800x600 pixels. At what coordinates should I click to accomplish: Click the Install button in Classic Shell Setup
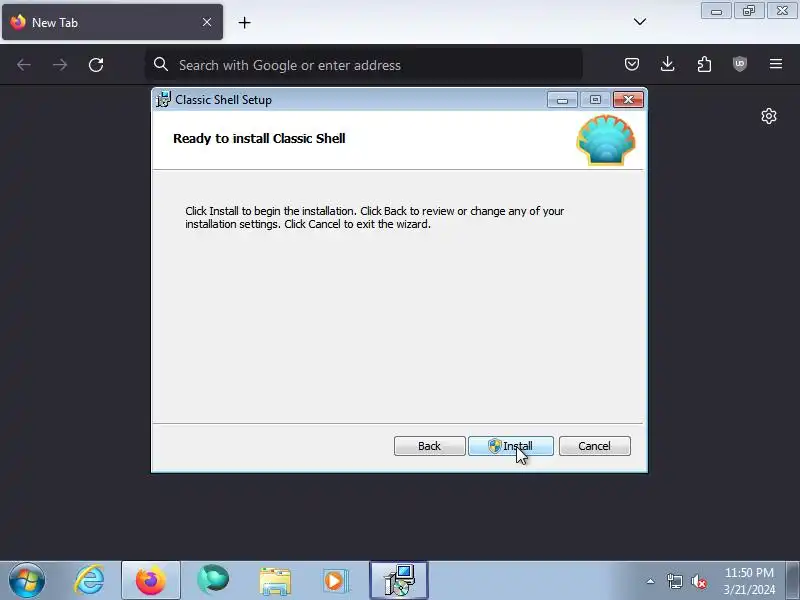click(511, 446)
